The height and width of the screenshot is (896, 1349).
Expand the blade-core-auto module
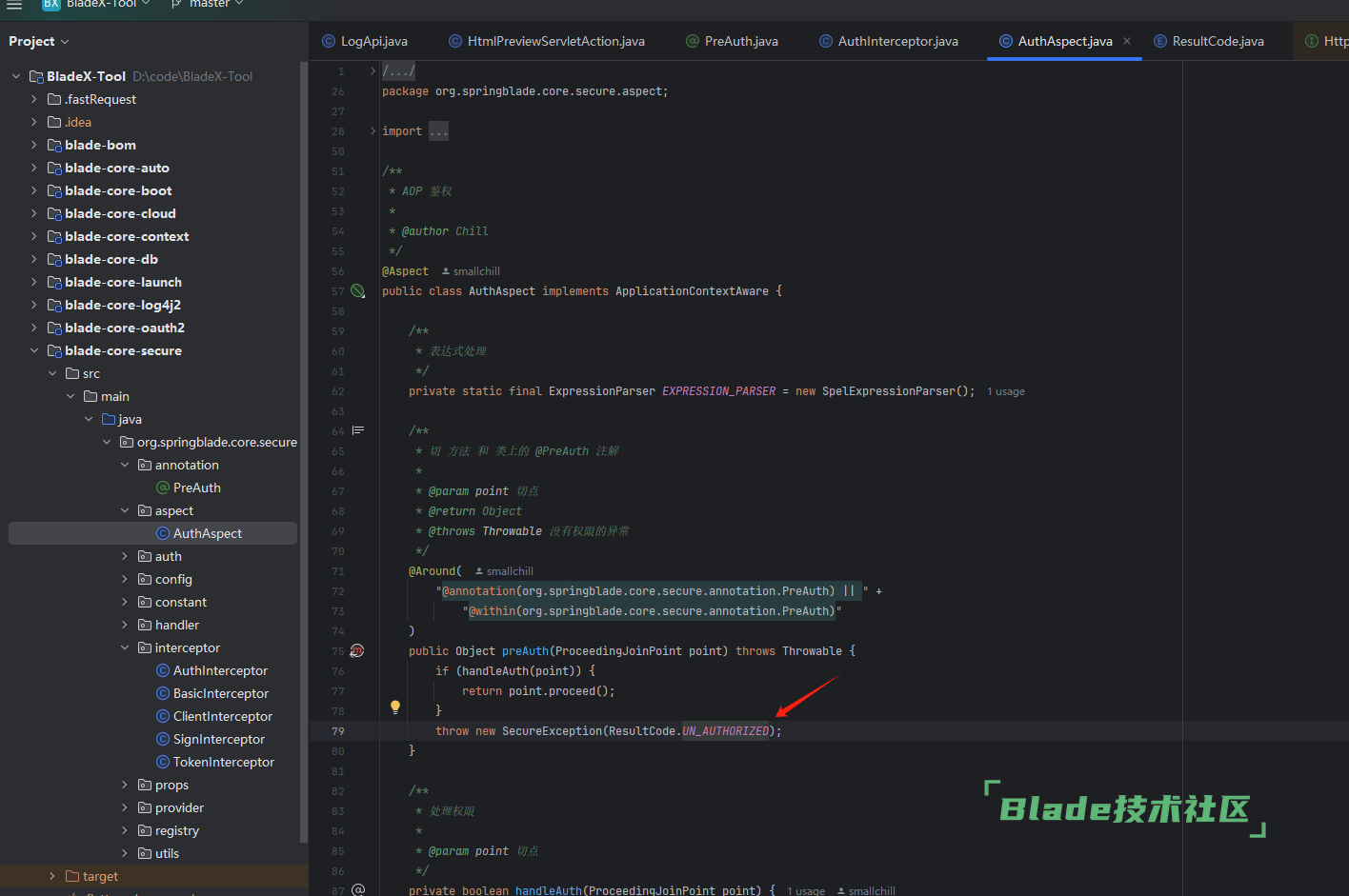click(x=34, y=168)
